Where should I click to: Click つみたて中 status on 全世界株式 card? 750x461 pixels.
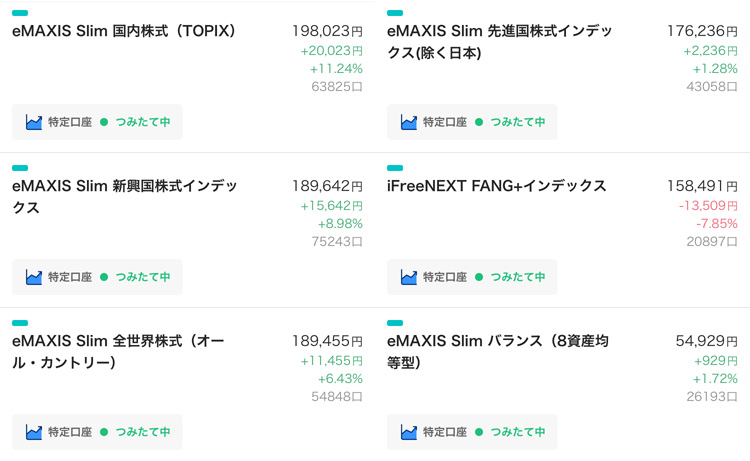coord(142,432)
